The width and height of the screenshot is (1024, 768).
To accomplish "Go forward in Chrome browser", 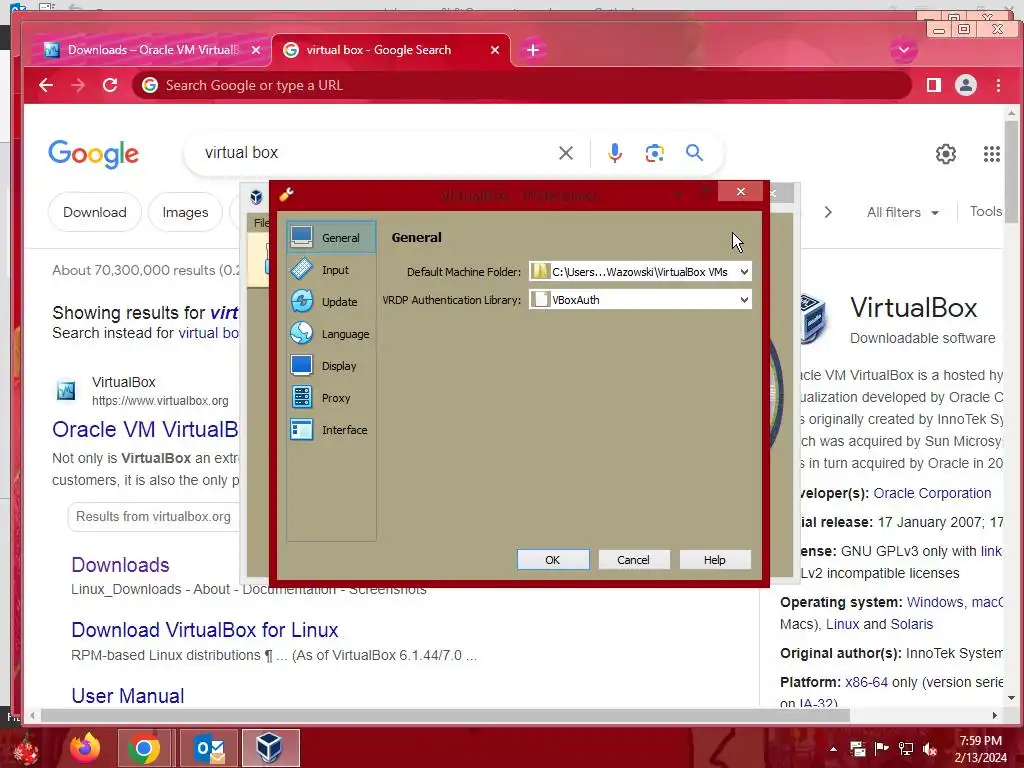I will (x=78, y=85).
